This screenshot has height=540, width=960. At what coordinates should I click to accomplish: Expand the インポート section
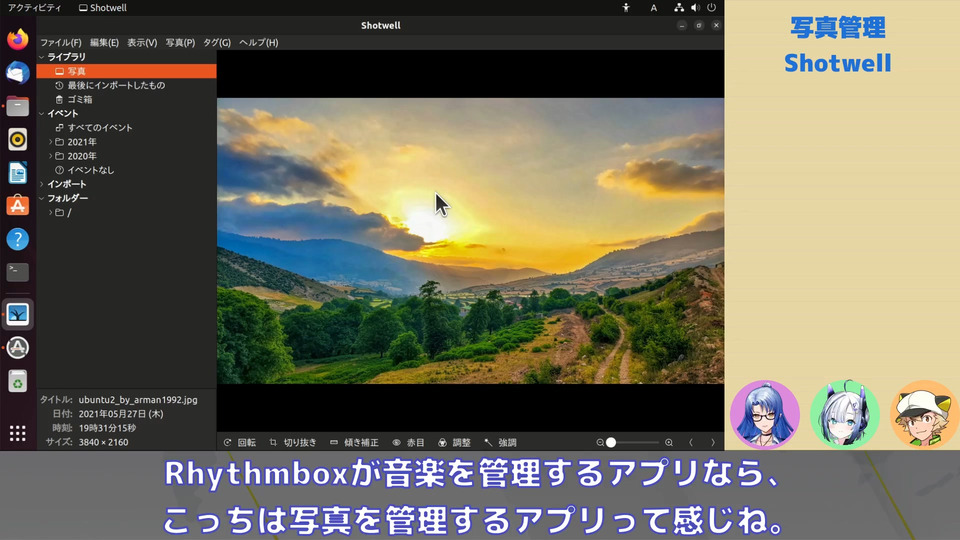[42, 184]
